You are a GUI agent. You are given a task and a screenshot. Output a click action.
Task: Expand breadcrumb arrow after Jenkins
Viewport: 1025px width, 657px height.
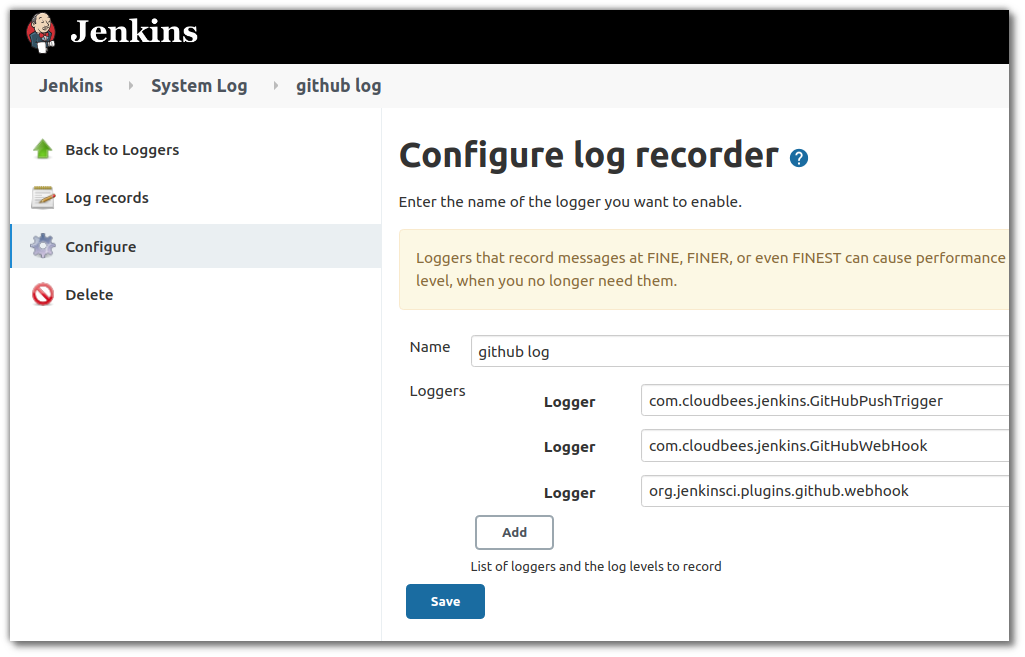[x=131, y=86]
